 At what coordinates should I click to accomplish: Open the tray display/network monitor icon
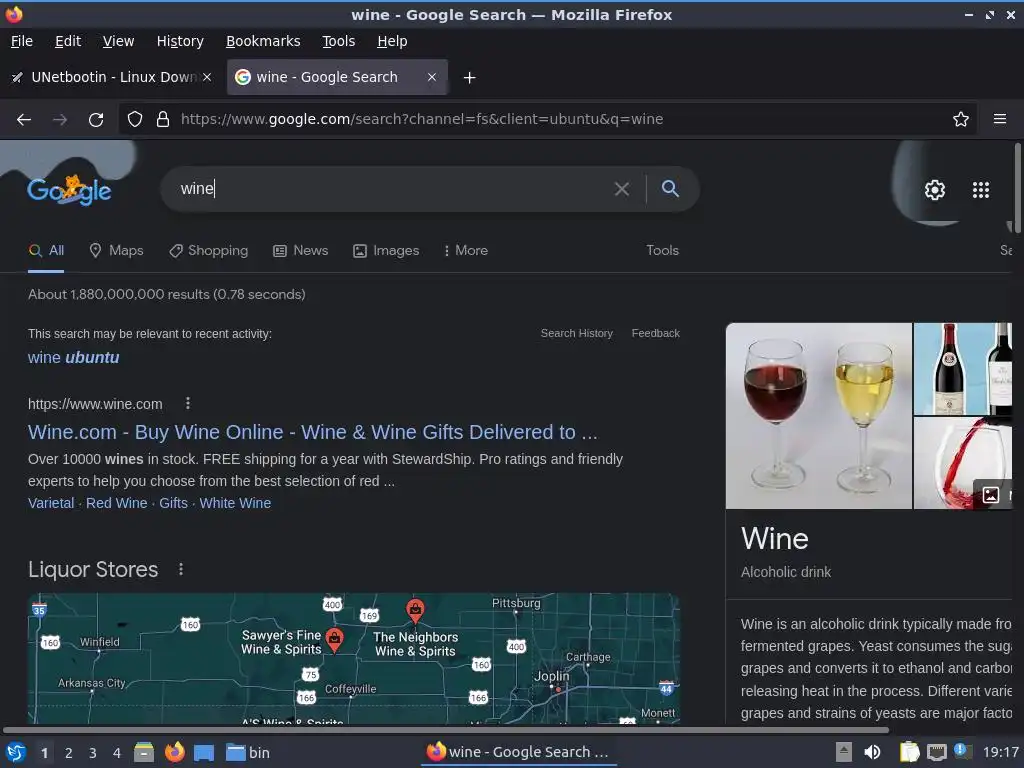(x=936, y=752)
